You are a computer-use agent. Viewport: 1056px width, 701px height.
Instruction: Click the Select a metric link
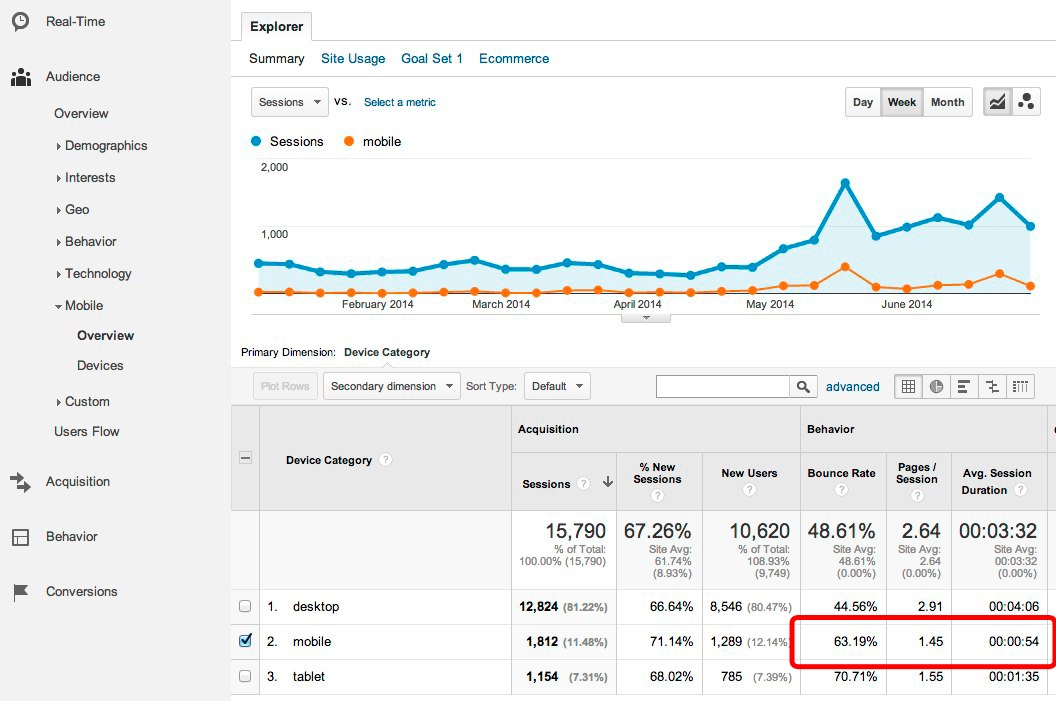tap(399, 102)
